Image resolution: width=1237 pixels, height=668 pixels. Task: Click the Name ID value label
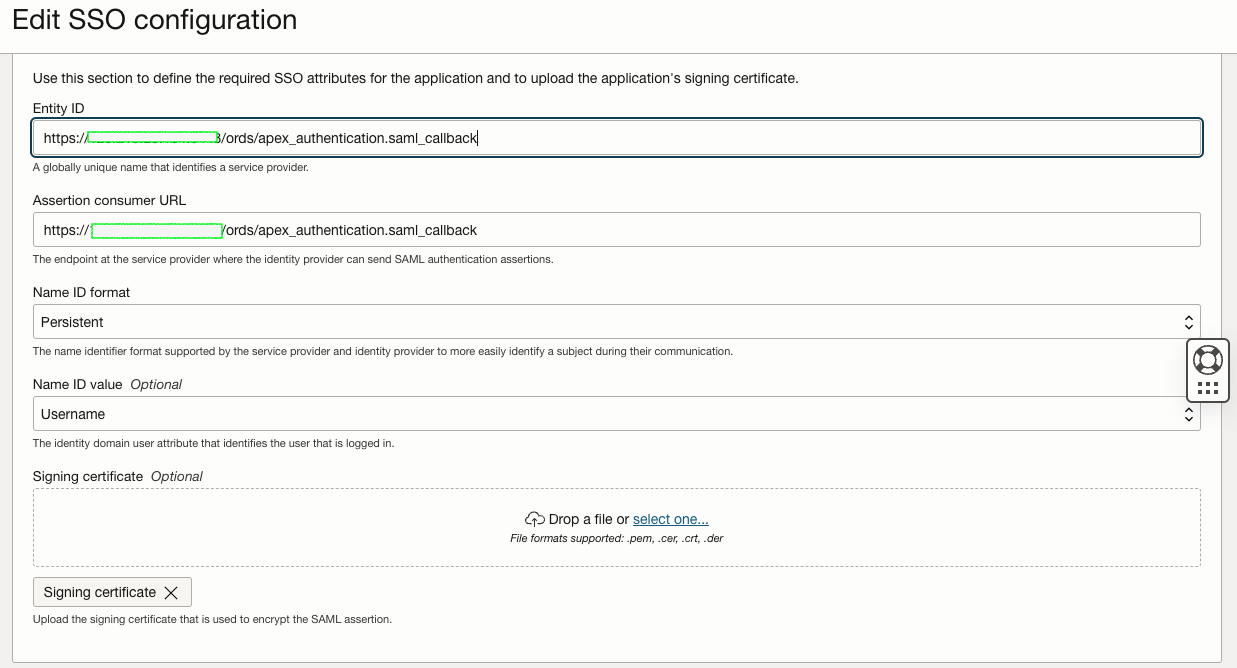[77, 384]
